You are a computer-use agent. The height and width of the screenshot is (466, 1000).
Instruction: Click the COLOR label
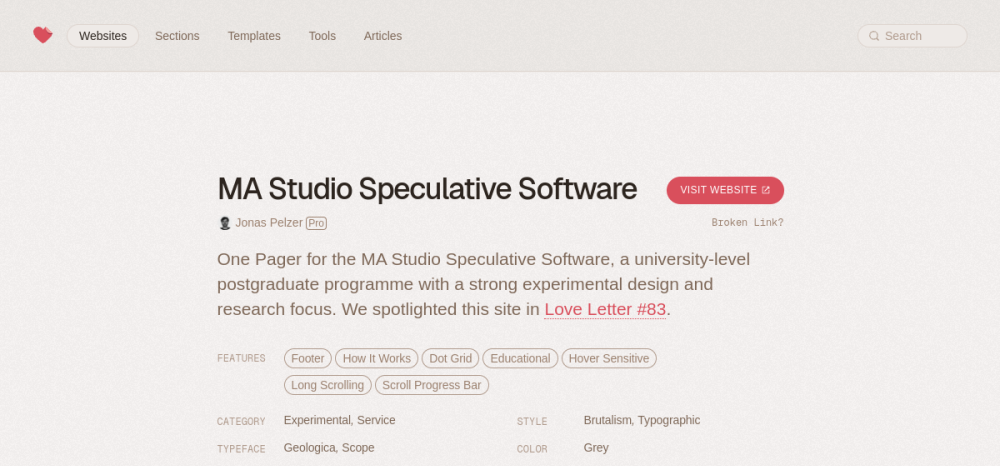click(532, 449)
